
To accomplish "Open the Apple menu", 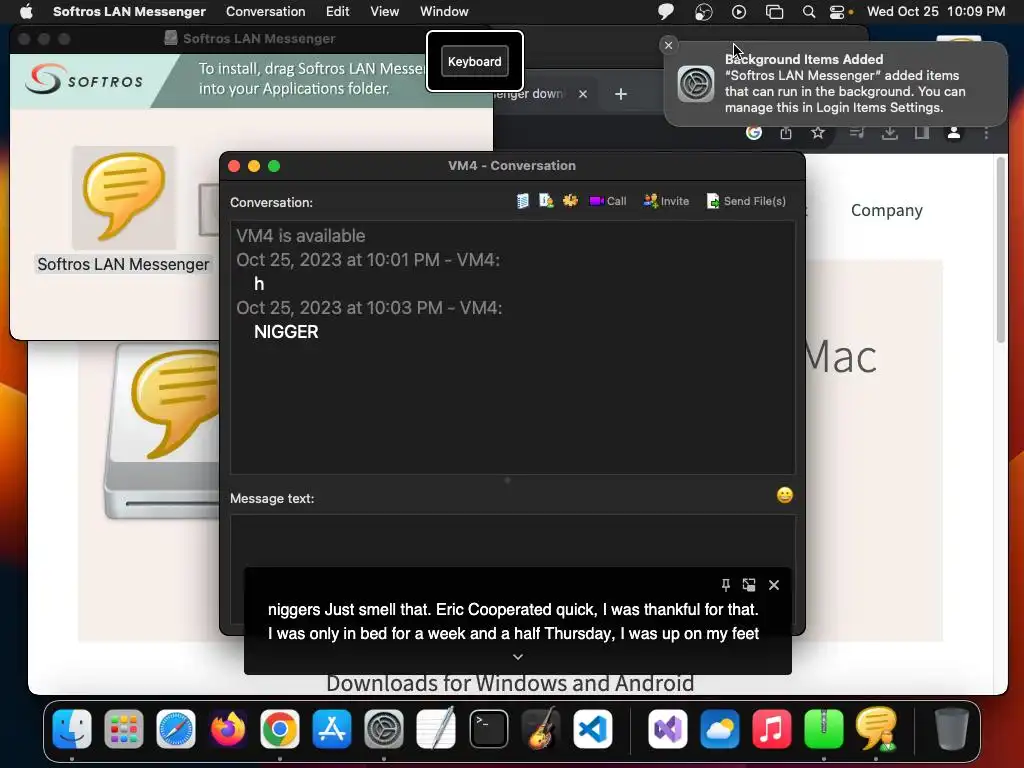I will [26, 11].
